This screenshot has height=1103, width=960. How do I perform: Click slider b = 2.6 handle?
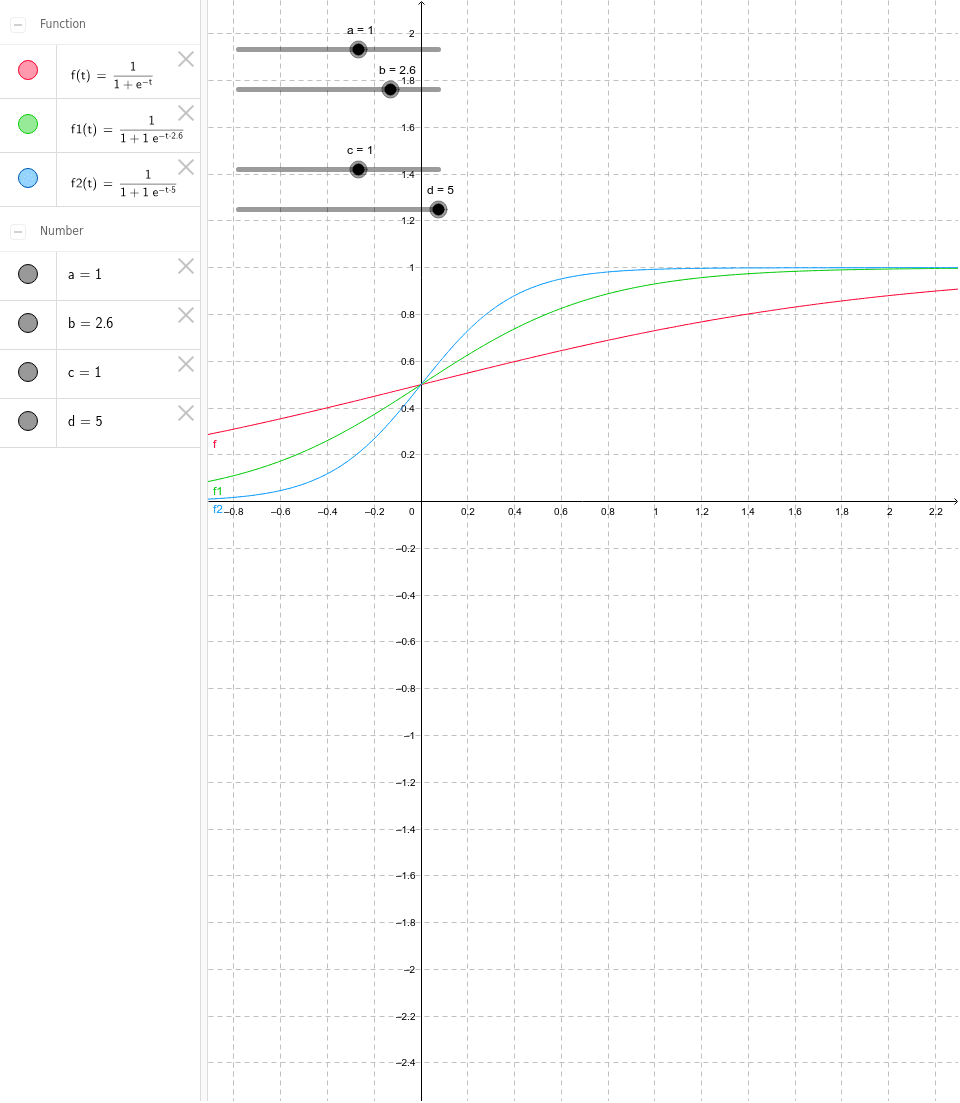390,89
